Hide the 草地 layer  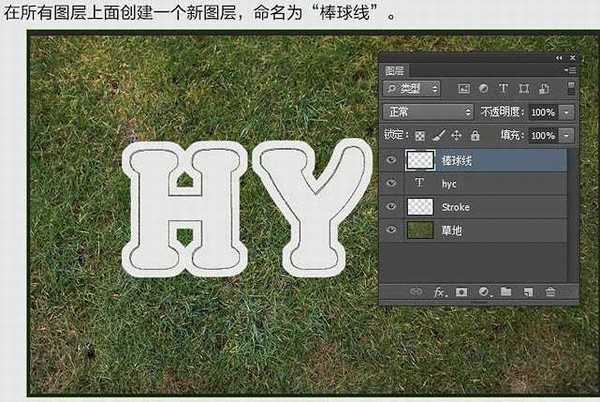(392, 230)
